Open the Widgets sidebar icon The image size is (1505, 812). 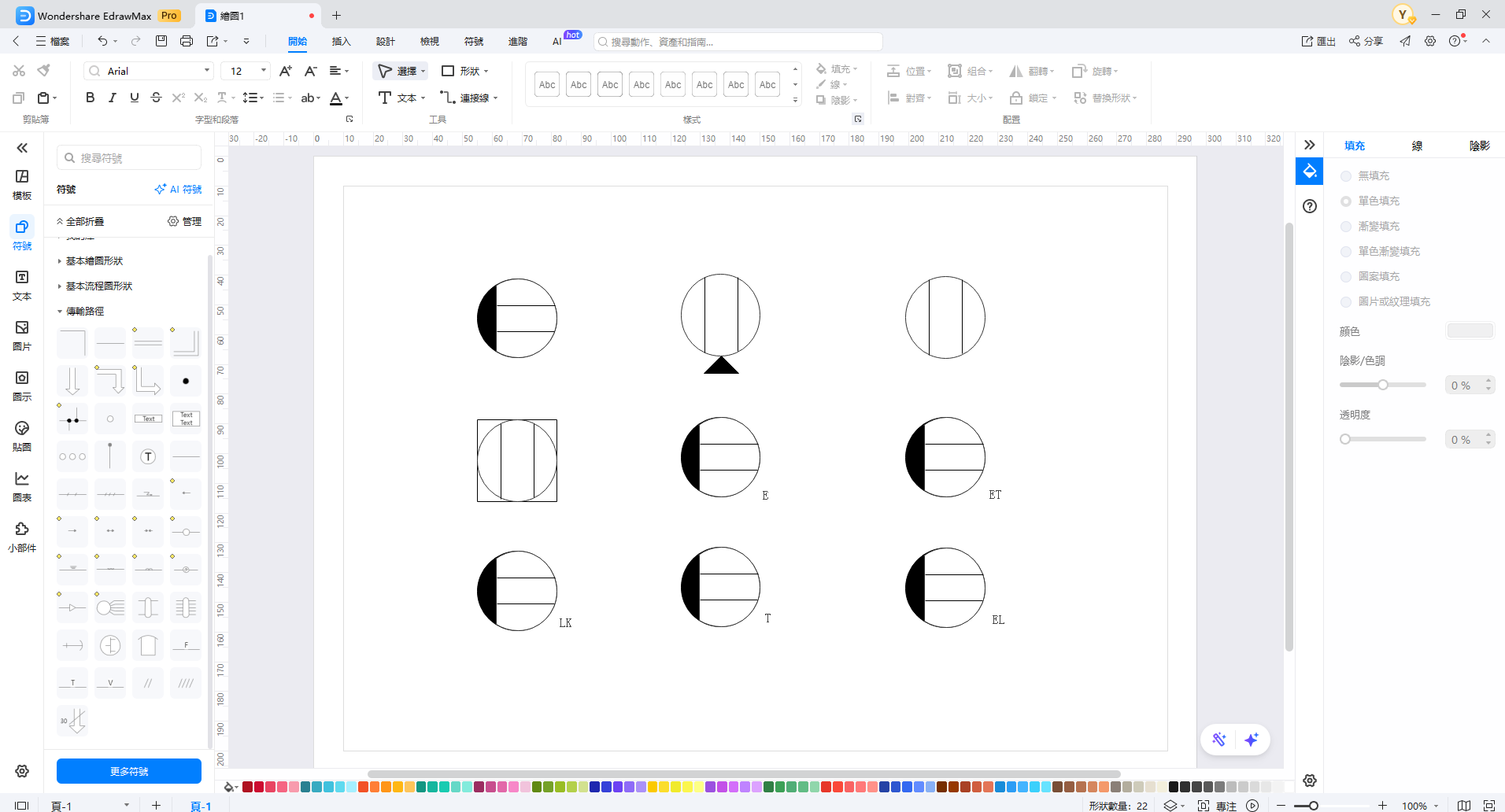pyautogui.click(x=22, y=537)
